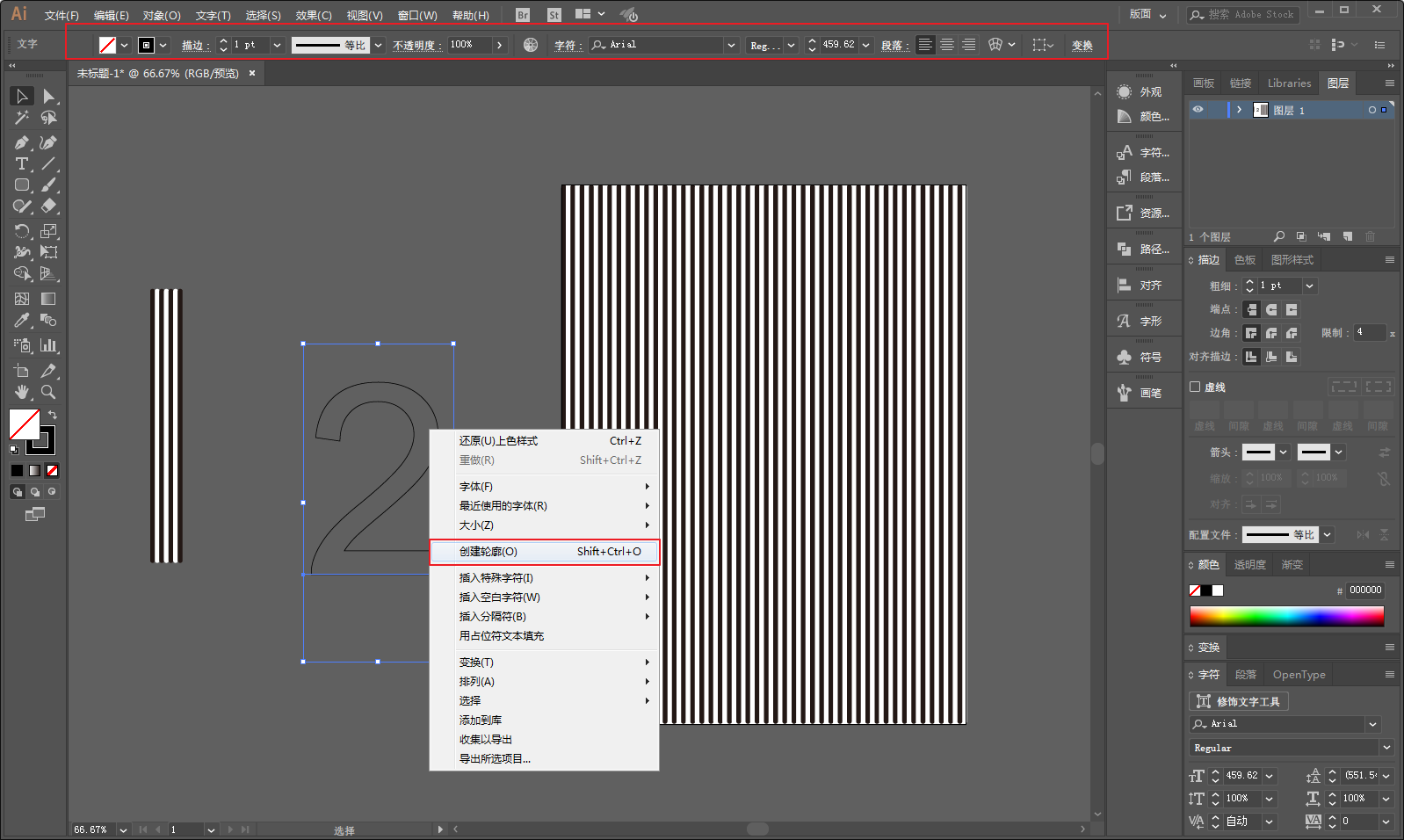Choose 创建轮廓(O) from context menu
Screen dimensions: 1404x840
[545, 552]
